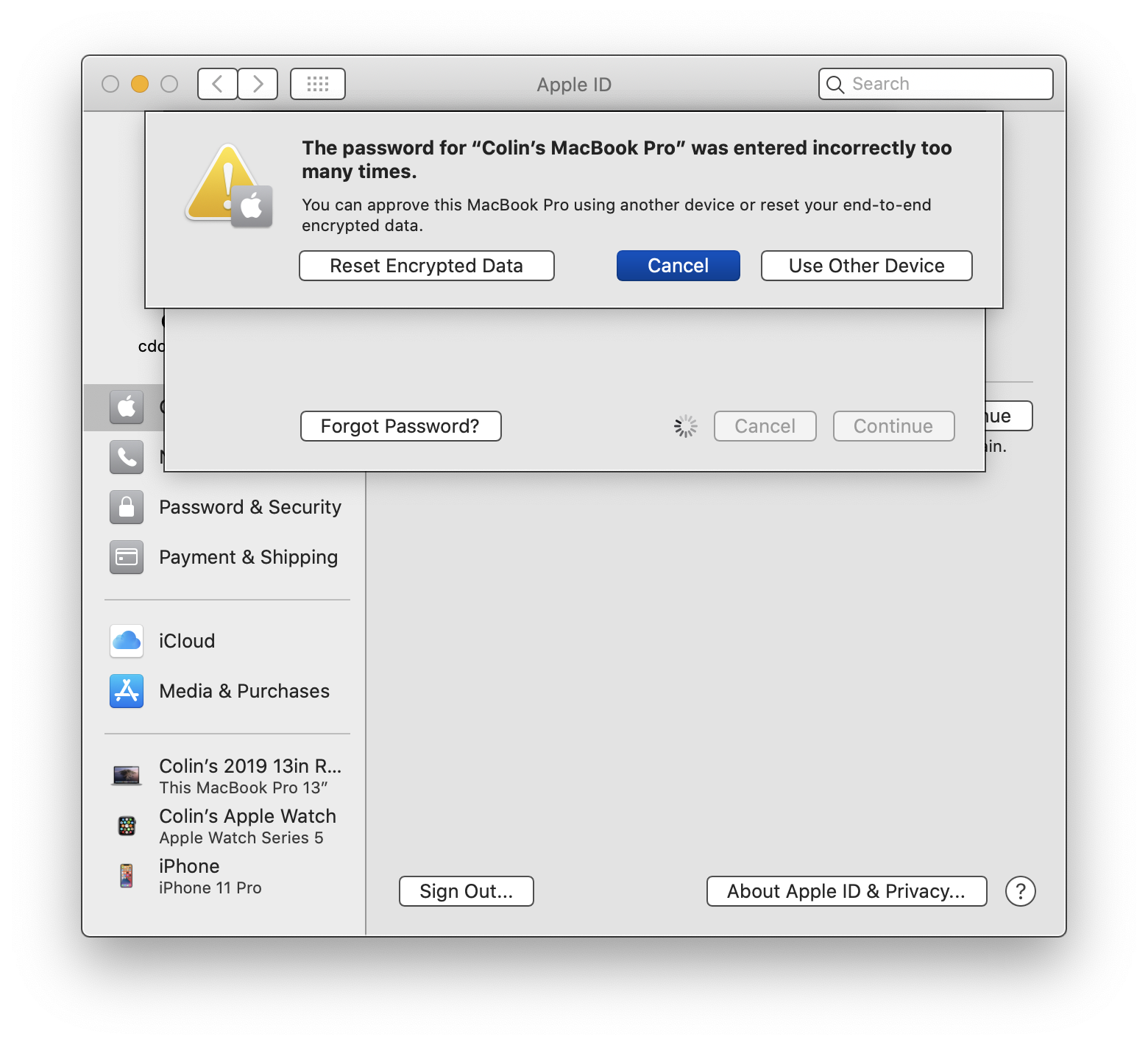This screenshot has width=1148, height=1045.
Task: Click the Sign Out… button
Action: tap(467, 891)
